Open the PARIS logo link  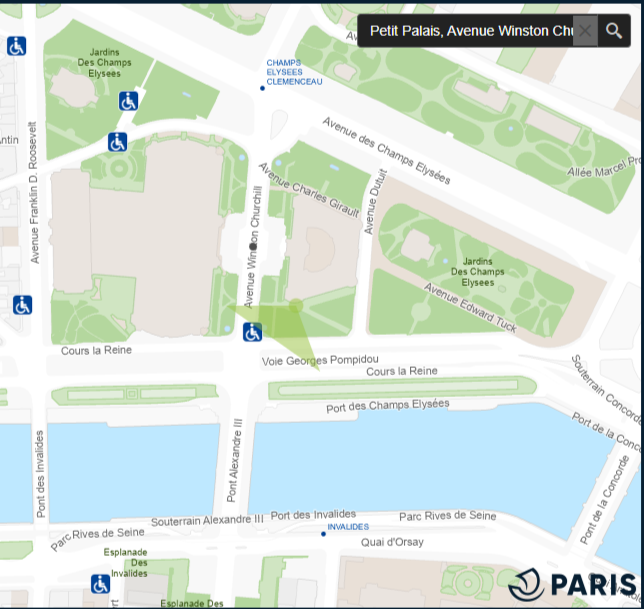click(x=574, y=585)
